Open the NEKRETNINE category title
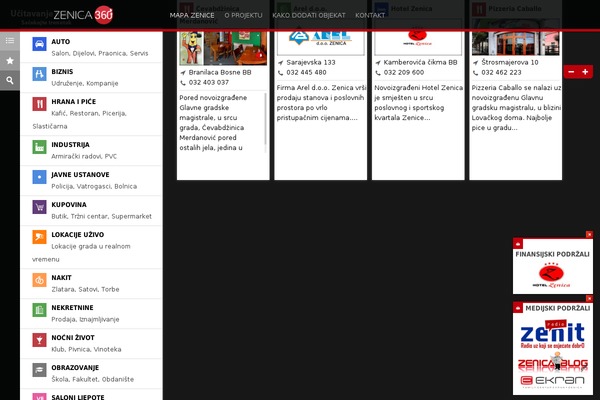Viewport: 600px width, 400px height. [x=72, y=307]
